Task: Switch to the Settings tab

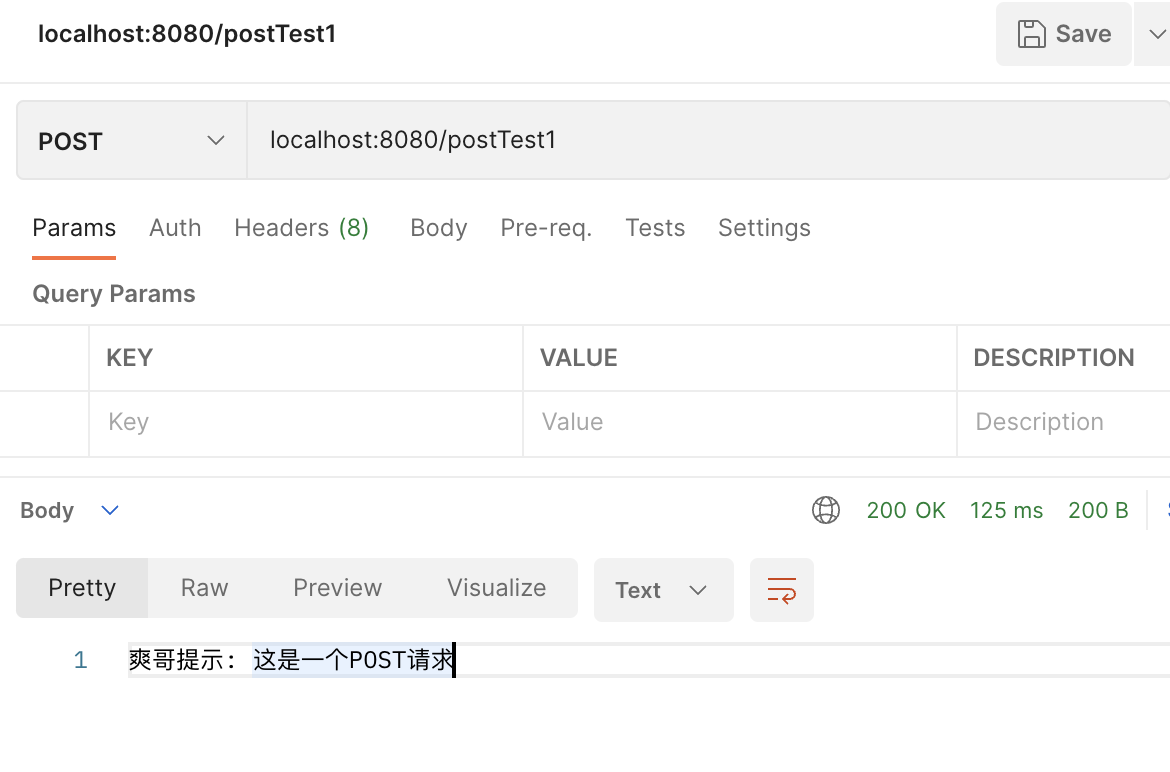Action: click(764, 228)
